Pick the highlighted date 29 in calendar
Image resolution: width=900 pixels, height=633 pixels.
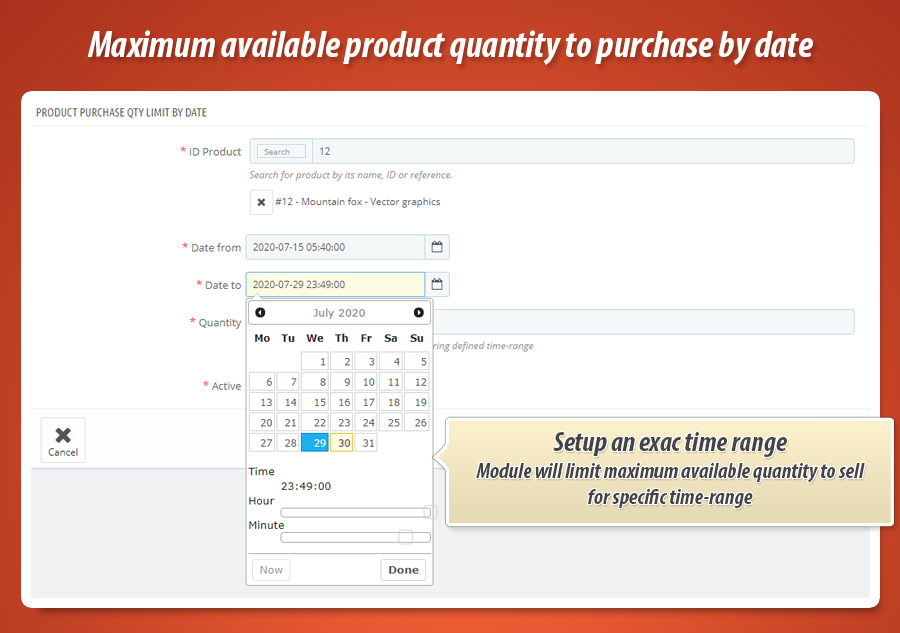tap(315, 443)
